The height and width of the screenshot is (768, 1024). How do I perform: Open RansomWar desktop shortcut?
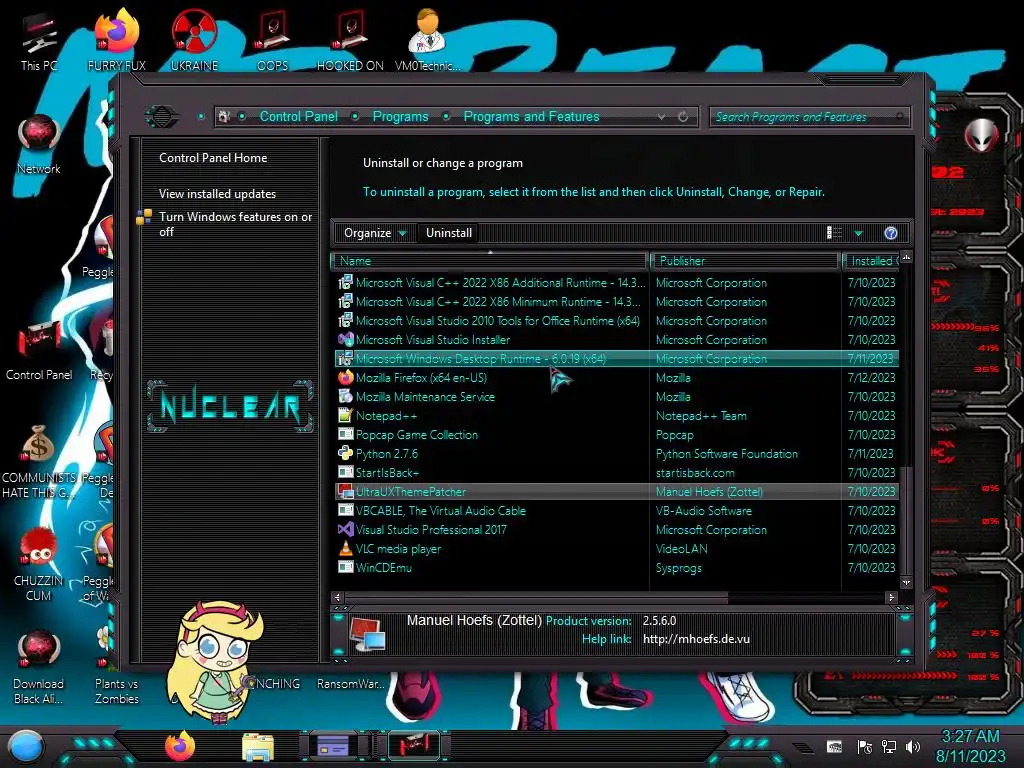coord(350,683)
